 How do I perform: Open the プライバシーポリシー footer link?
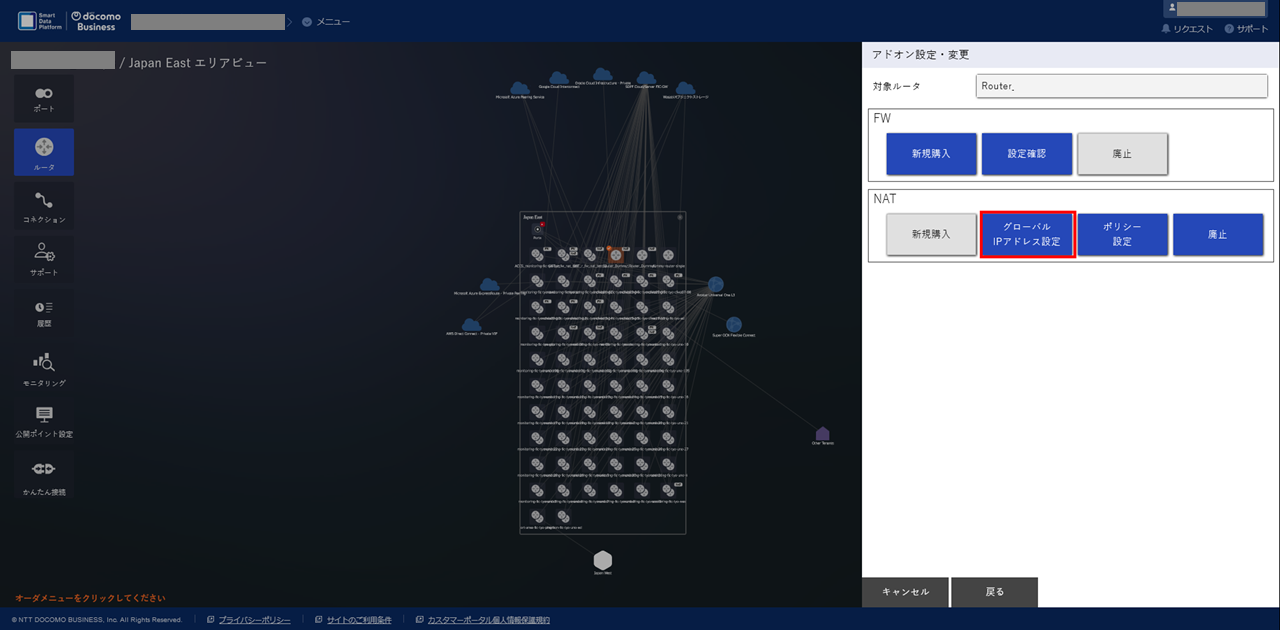pyautogui.click(x=254, y=620)
